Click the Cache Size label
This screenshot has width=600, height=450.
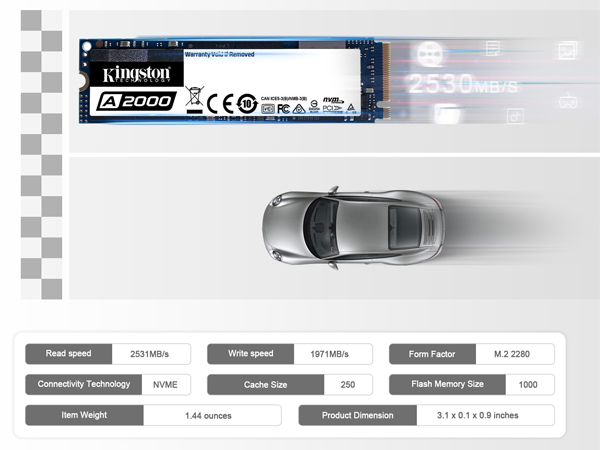pyautogui.click(x=266, y=385)
